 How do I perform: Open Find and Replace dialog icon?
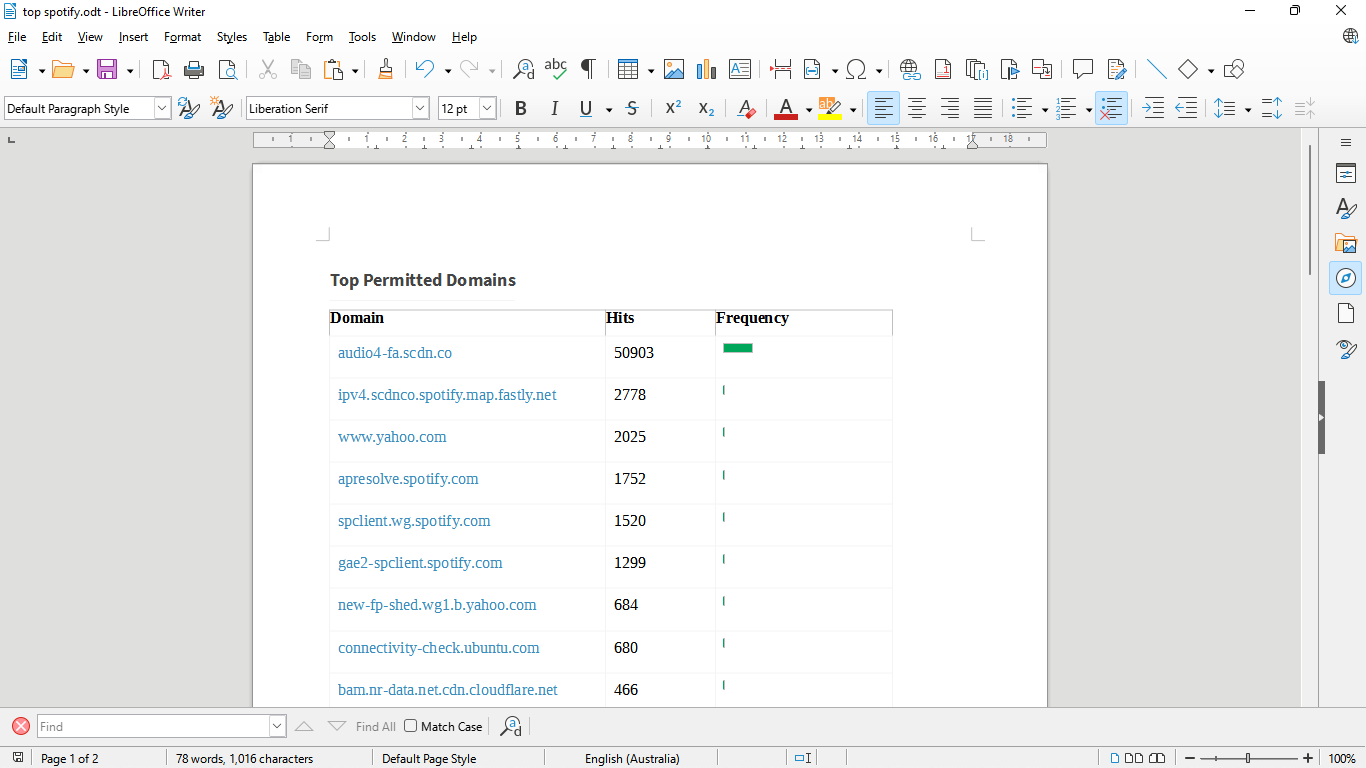point(523,69)
